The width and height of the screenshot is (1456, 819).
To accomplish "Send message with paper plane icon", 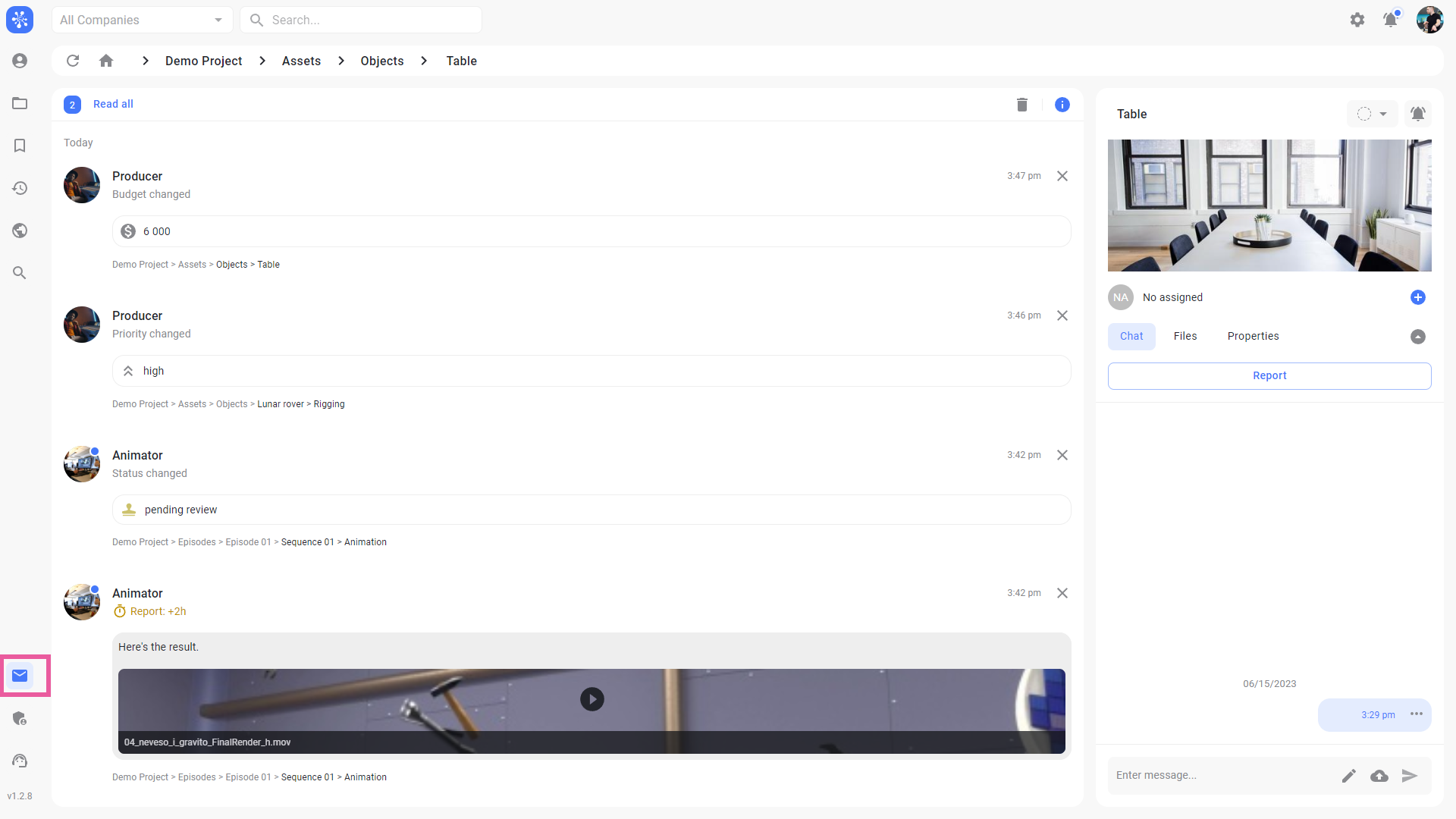I will 1410,776.
